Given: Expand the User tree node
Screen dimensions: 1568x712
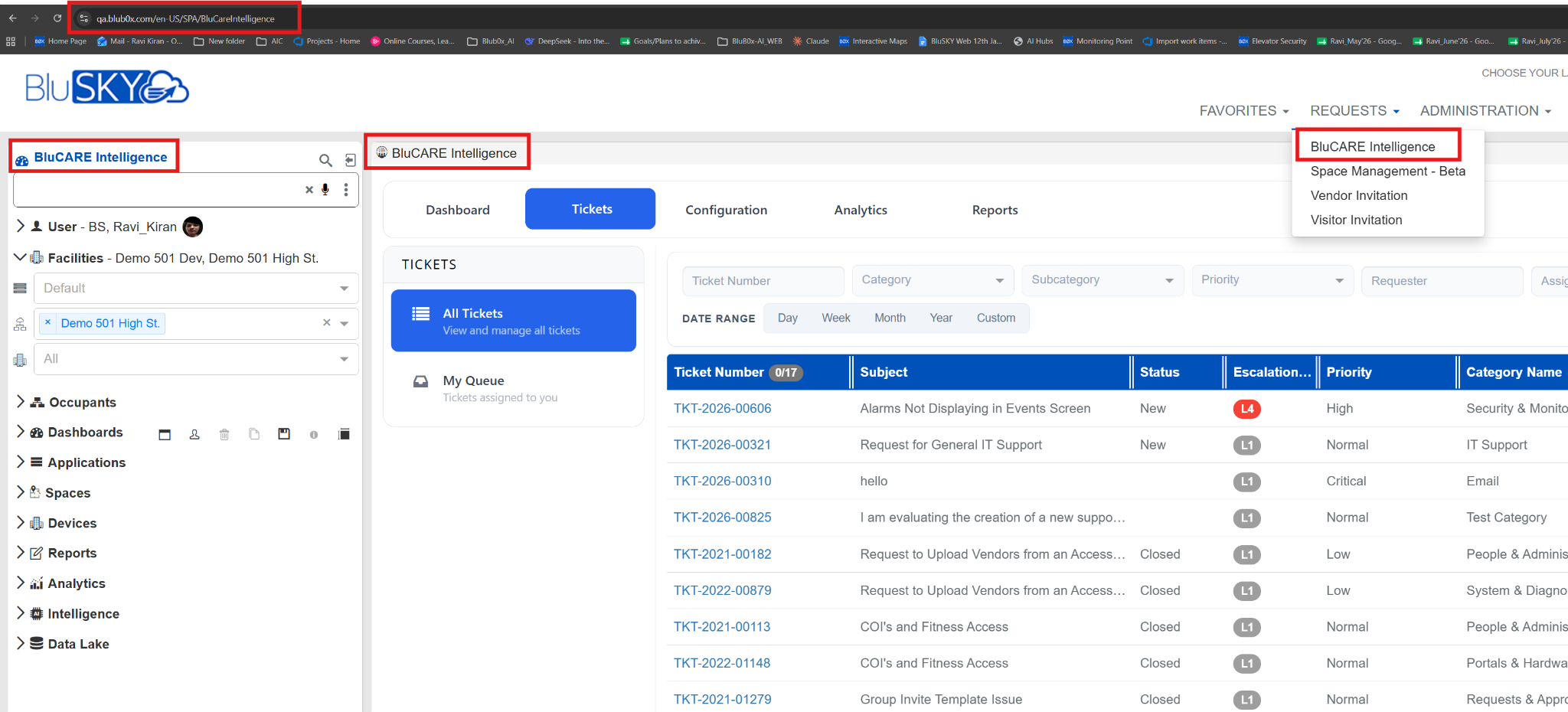Looking at the screenshot, I should click(x=21, y=226).
